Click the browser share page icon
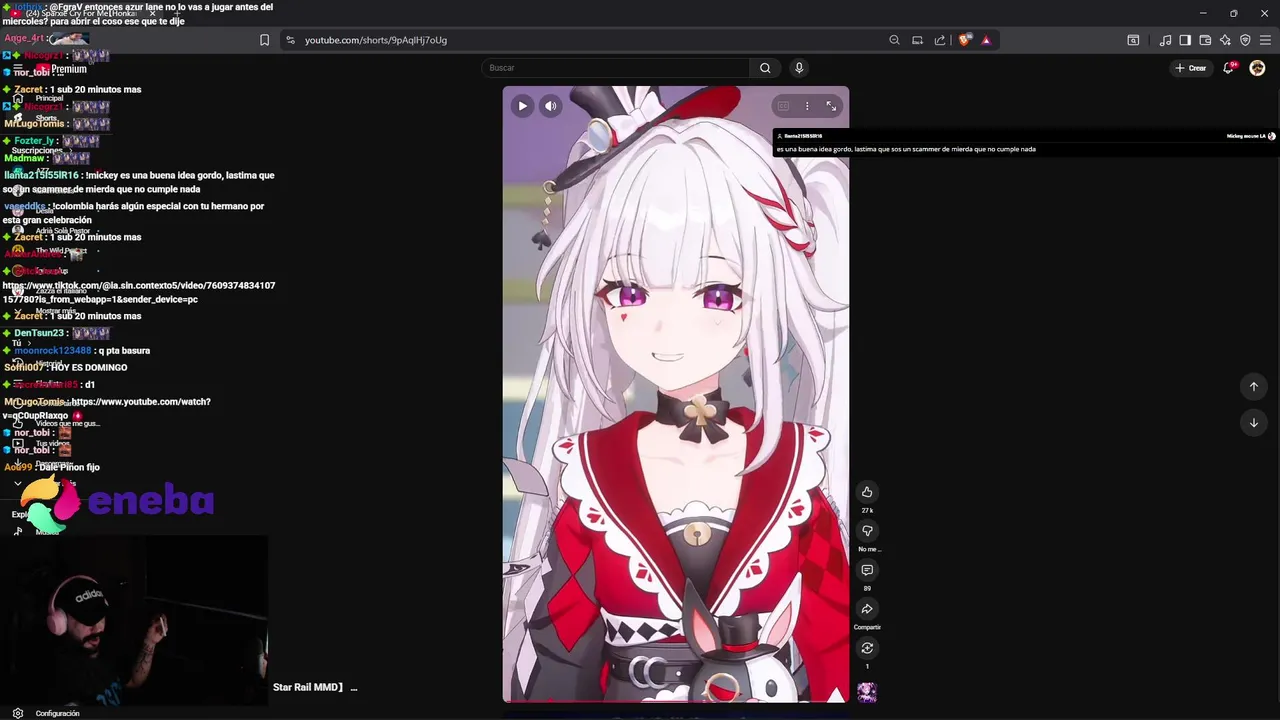Image resolution: width=1280 pixels, height=720 pixels. tap(940, 40)
